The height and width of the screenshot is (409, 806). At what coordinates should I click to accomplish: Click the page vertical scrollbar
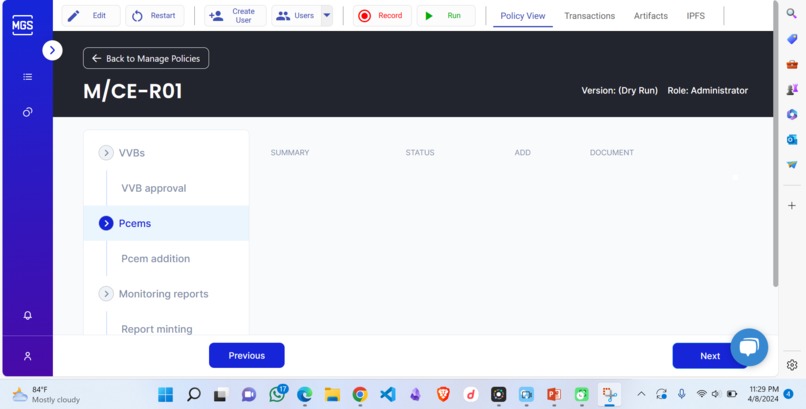tap(776, 144)
